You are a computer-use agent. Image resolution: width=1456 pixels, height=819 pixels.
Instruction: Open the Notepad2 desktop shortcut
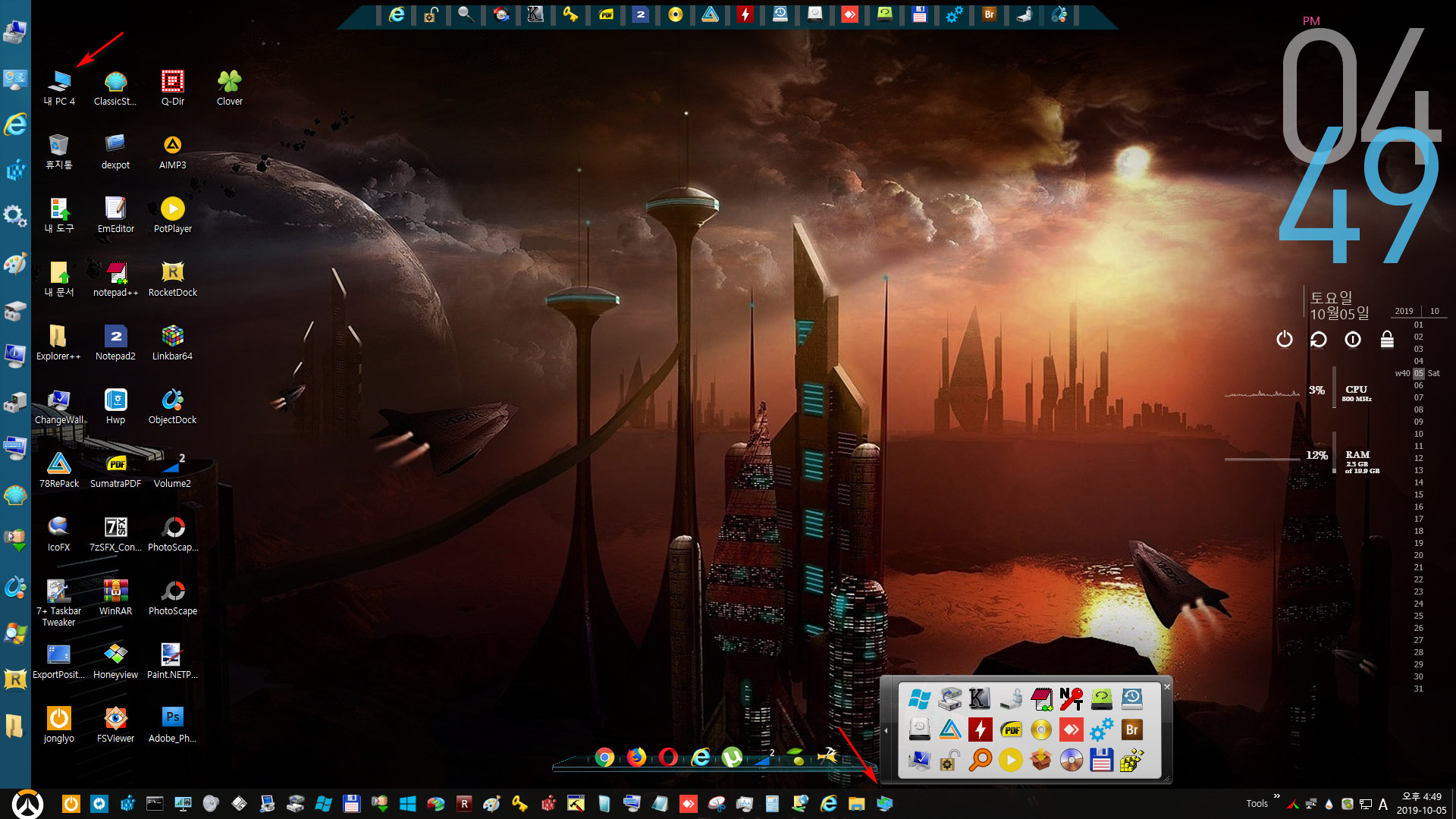(x=115, y=342)
